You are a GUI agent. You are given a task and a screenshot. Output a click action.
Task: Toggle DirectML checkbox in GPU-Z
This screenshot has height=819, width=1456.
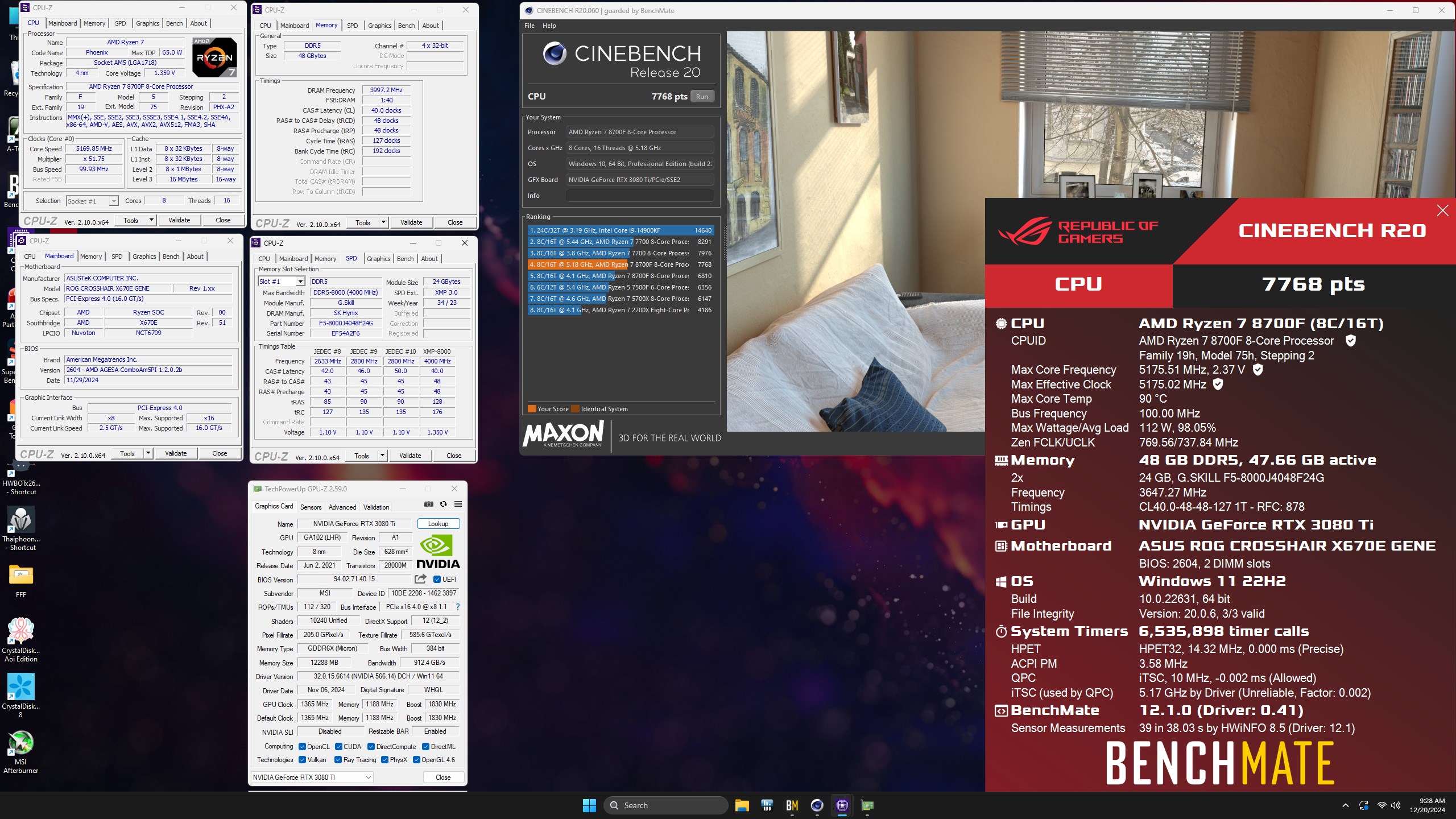click(x=425, y=747)
